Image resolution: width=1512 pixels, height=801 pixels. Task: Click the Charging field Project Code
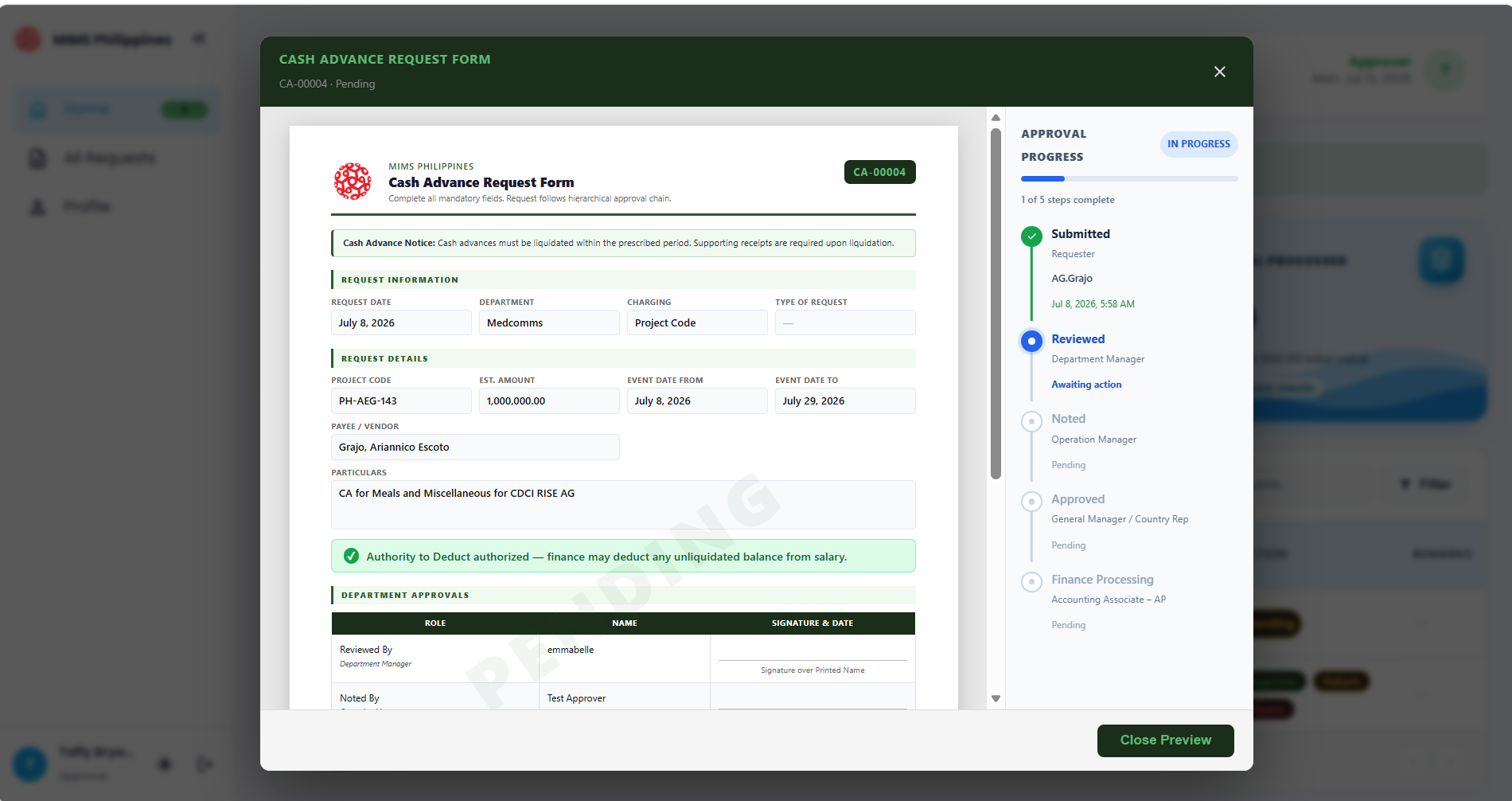(697, 322)
